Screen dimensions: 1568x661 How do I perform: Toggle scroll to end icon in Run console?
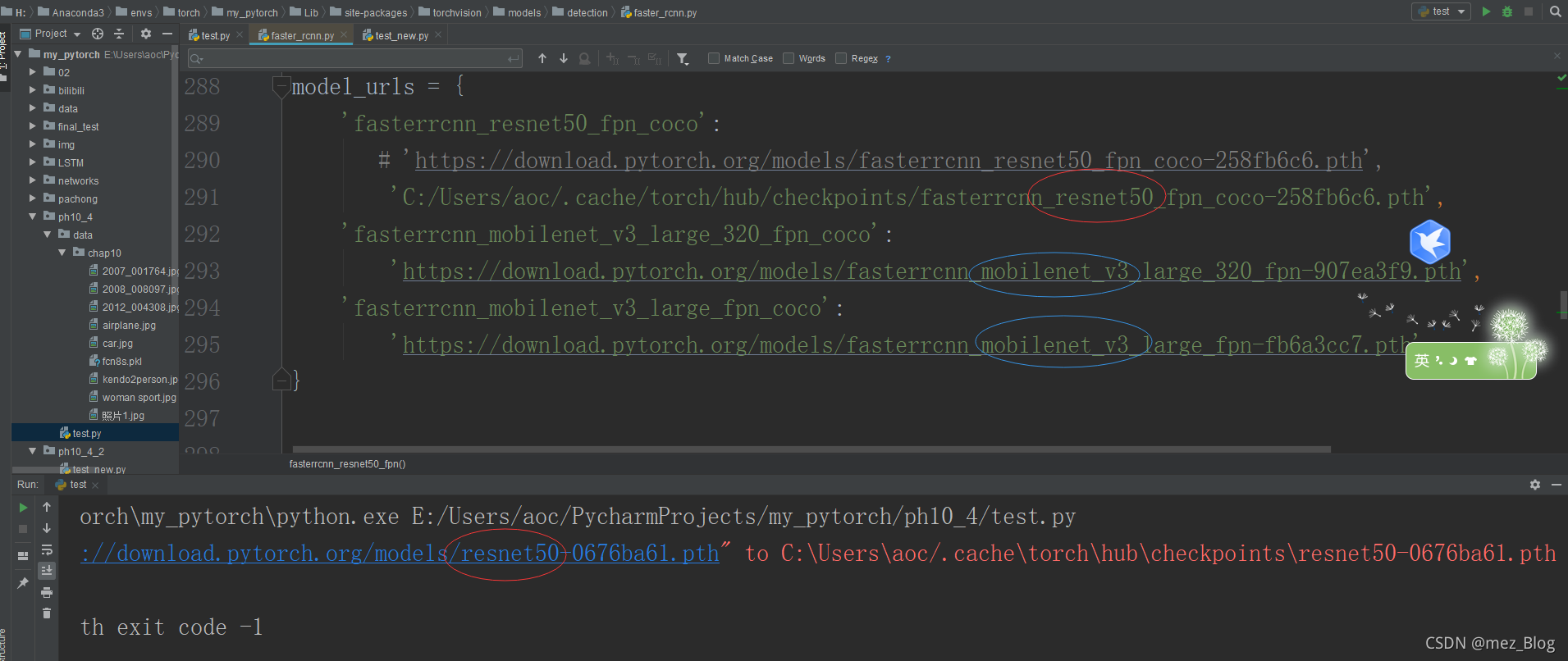(47, 570)
